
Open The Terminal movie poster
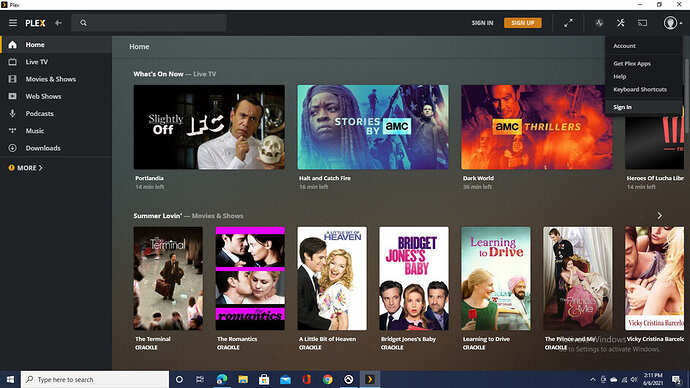coord(168,278)
